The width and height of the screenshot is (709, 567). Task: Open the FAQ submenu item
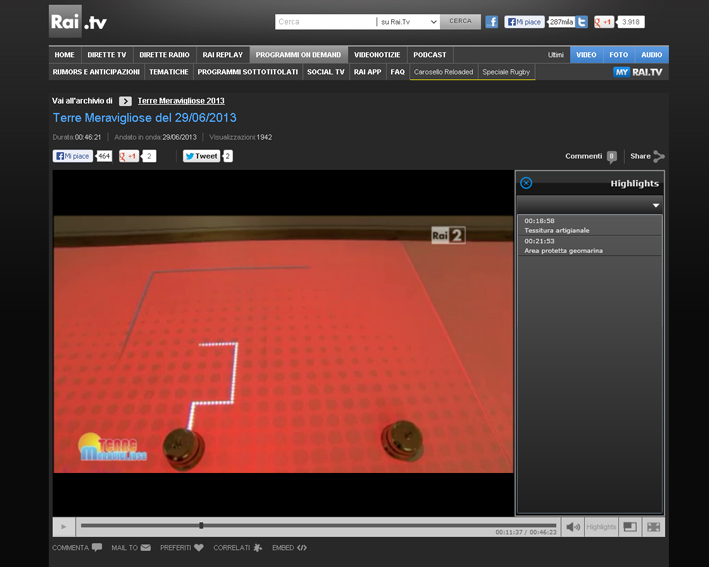point(397,72)
